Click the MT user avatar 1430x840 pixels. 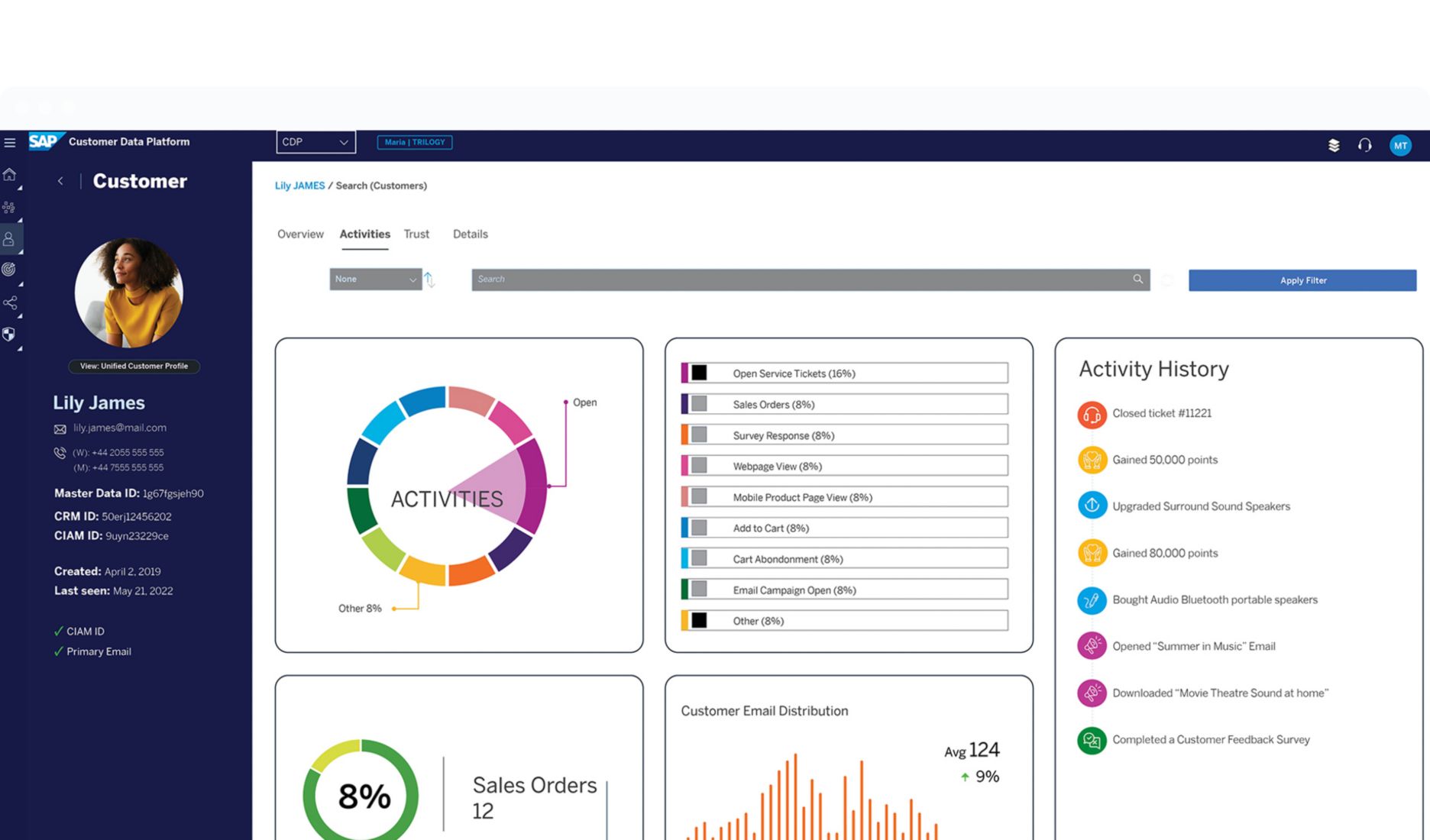coord(1400,145)
